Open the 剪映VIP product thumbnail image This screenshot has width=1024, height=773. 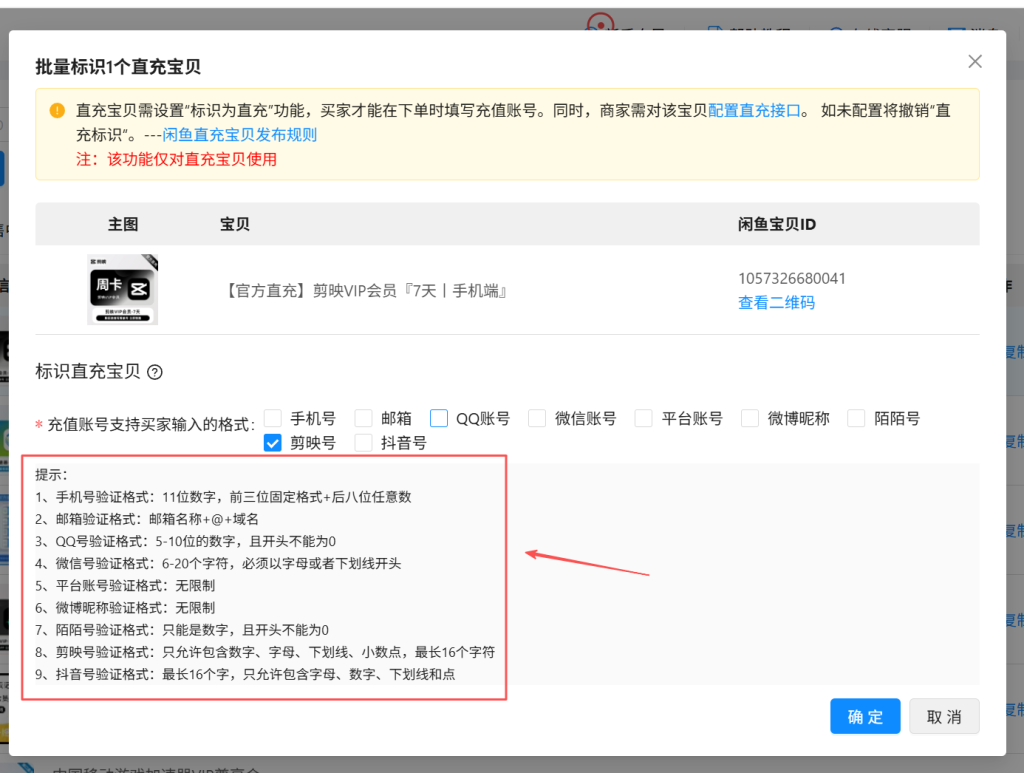click(x=123, y=290)
